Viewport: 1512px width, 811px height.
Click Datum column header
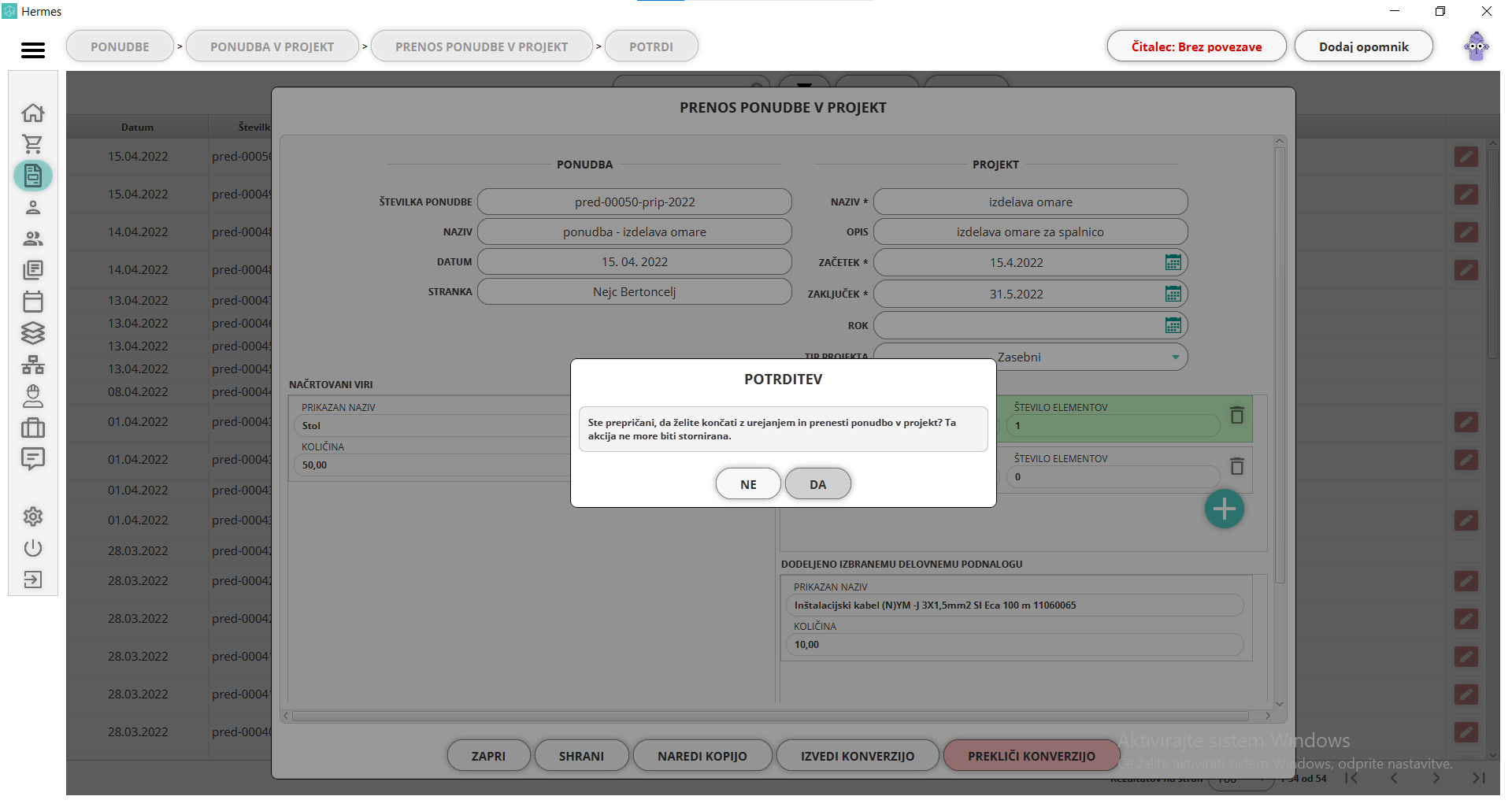pyautogui.click(x=137, y=127)
